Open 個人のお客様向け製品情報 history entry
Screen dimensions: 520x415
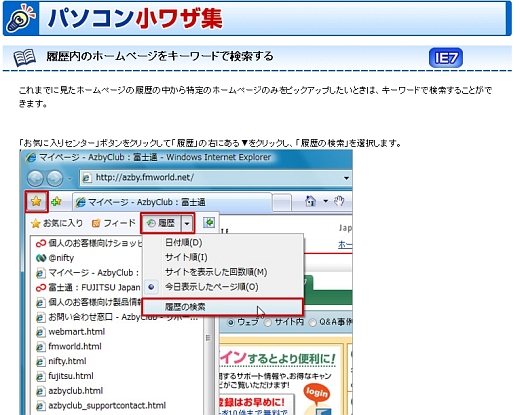89,302
